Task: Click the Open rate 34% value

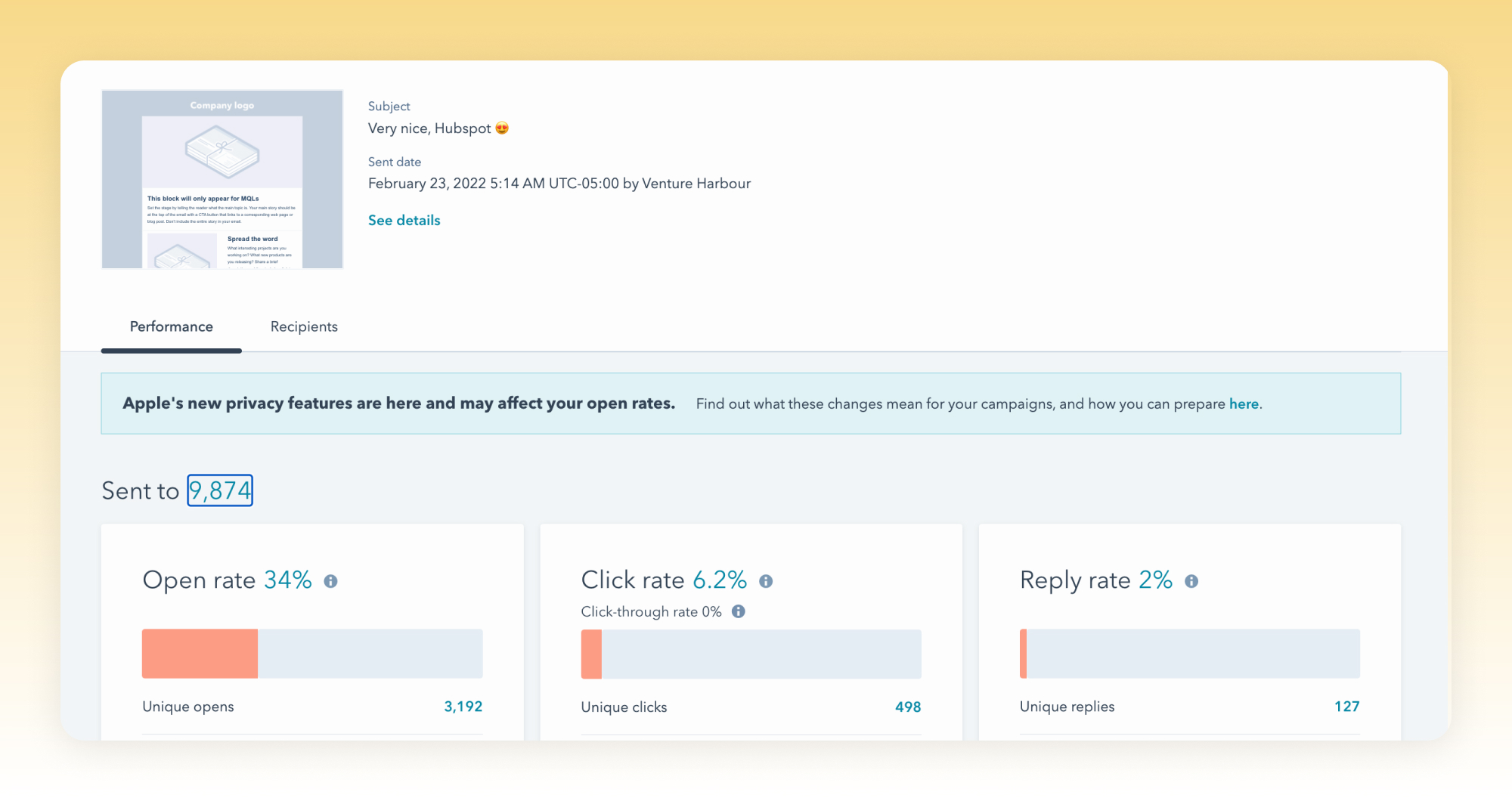Action: click(288, 580)
